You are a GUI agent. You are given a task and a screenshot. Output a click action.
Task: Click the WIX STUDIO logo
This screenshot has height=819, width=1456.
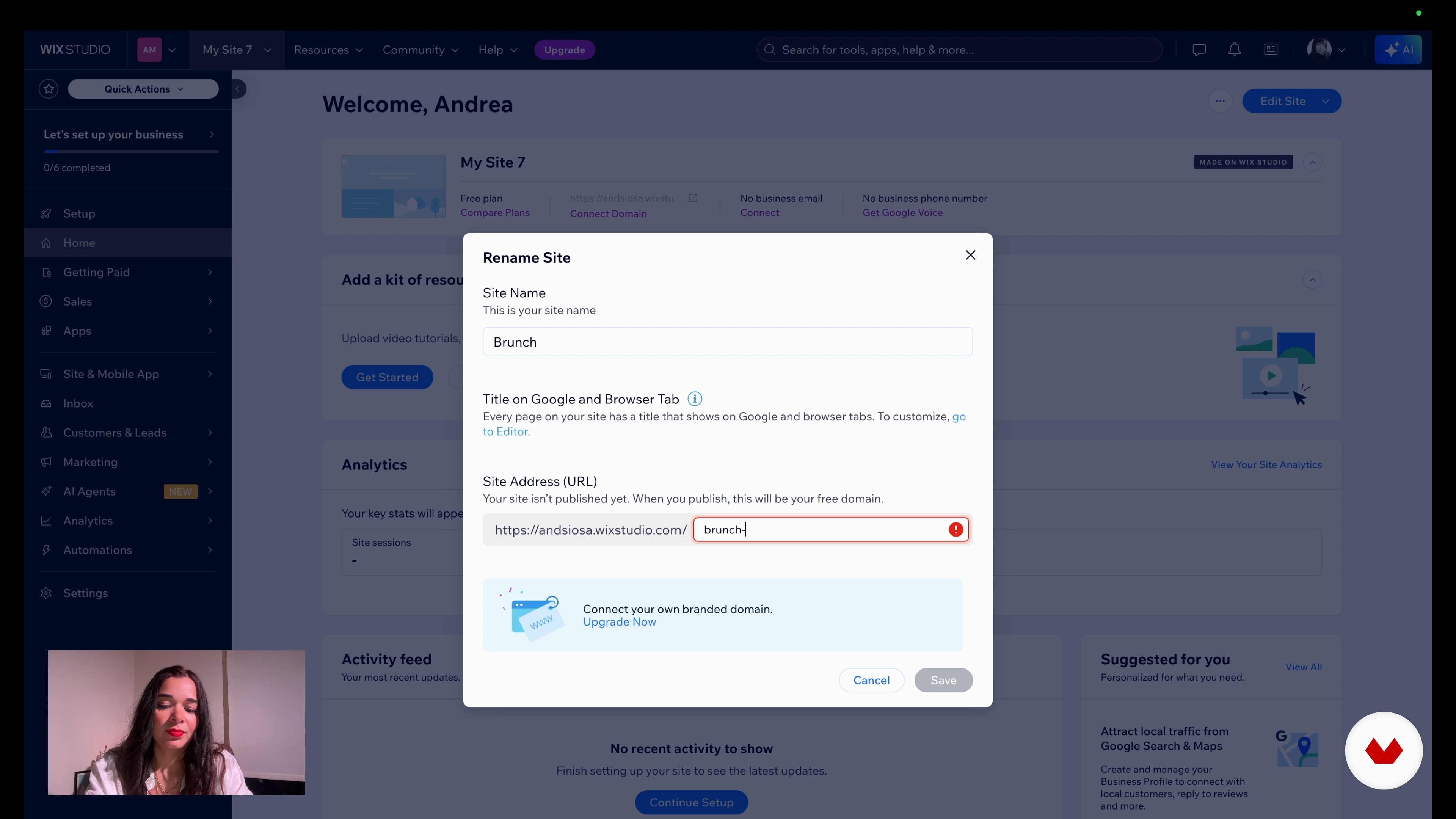[x=75, y=50]
